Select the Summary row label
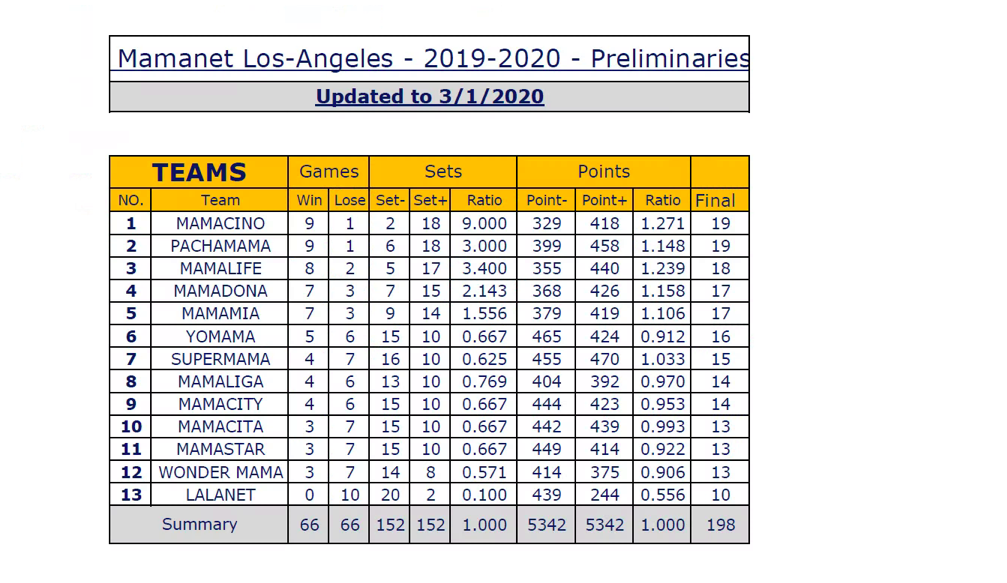The image size is (1007, 583). [199, 525]
